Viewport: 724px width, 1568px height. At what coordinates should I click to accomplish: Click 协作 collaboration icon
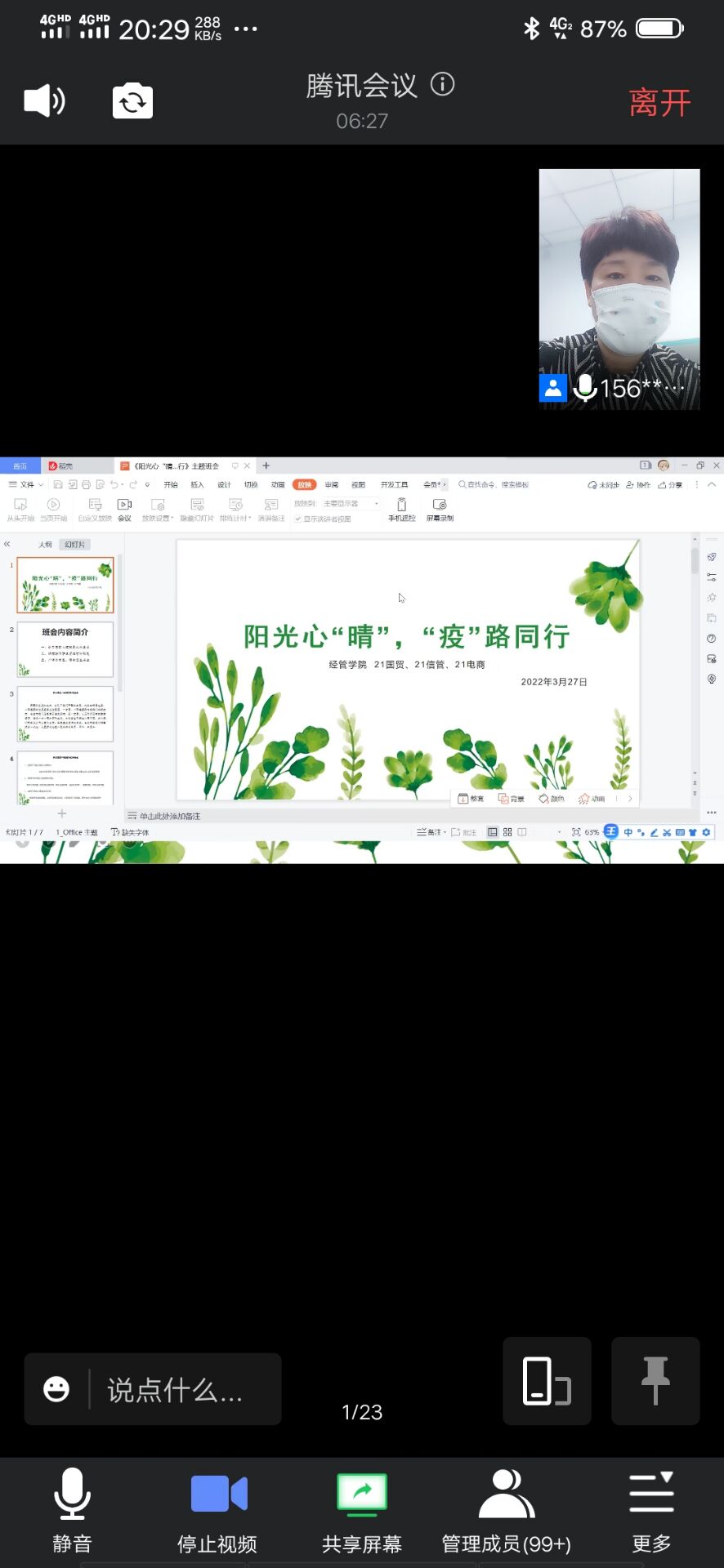point(638,484)
